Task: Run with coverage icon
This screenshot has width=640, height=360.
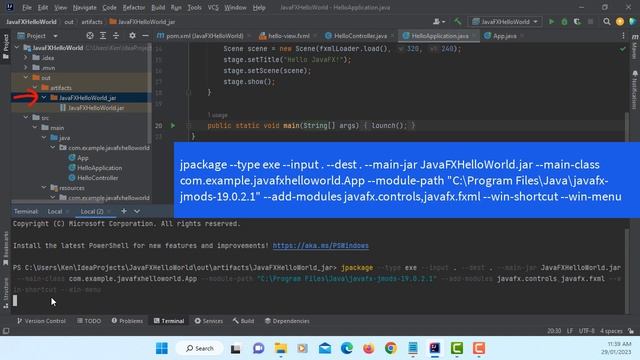Action: click(x=577, y=22)
